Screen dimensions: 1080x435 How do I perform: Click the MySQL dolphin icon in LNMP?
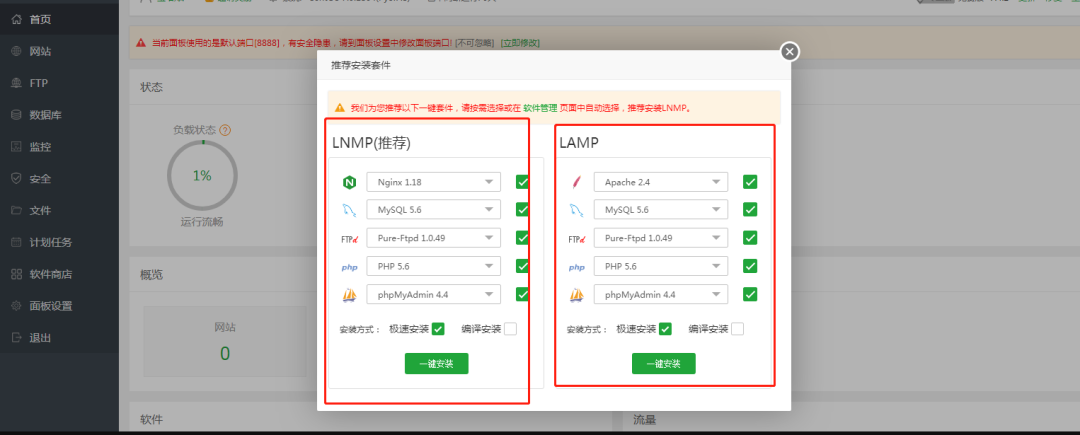tap(349, 210)
